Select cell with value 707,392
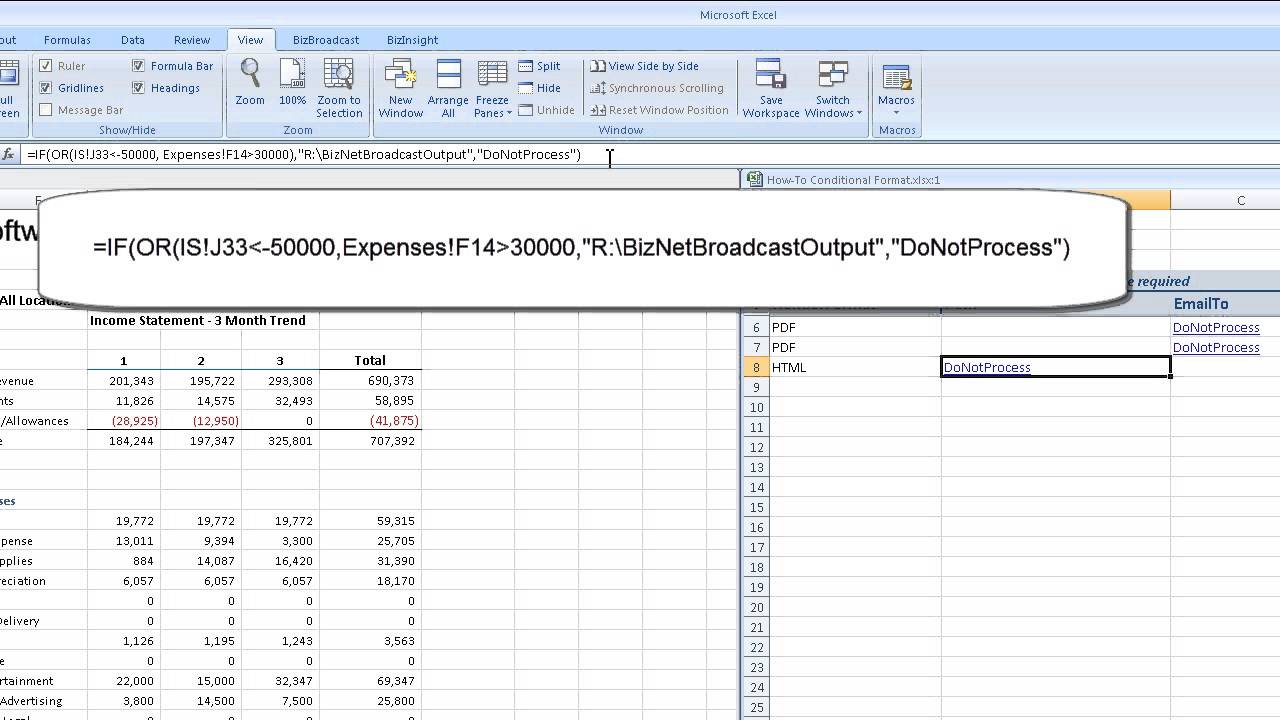The image size is (1280, 720). tap(370, 440)
